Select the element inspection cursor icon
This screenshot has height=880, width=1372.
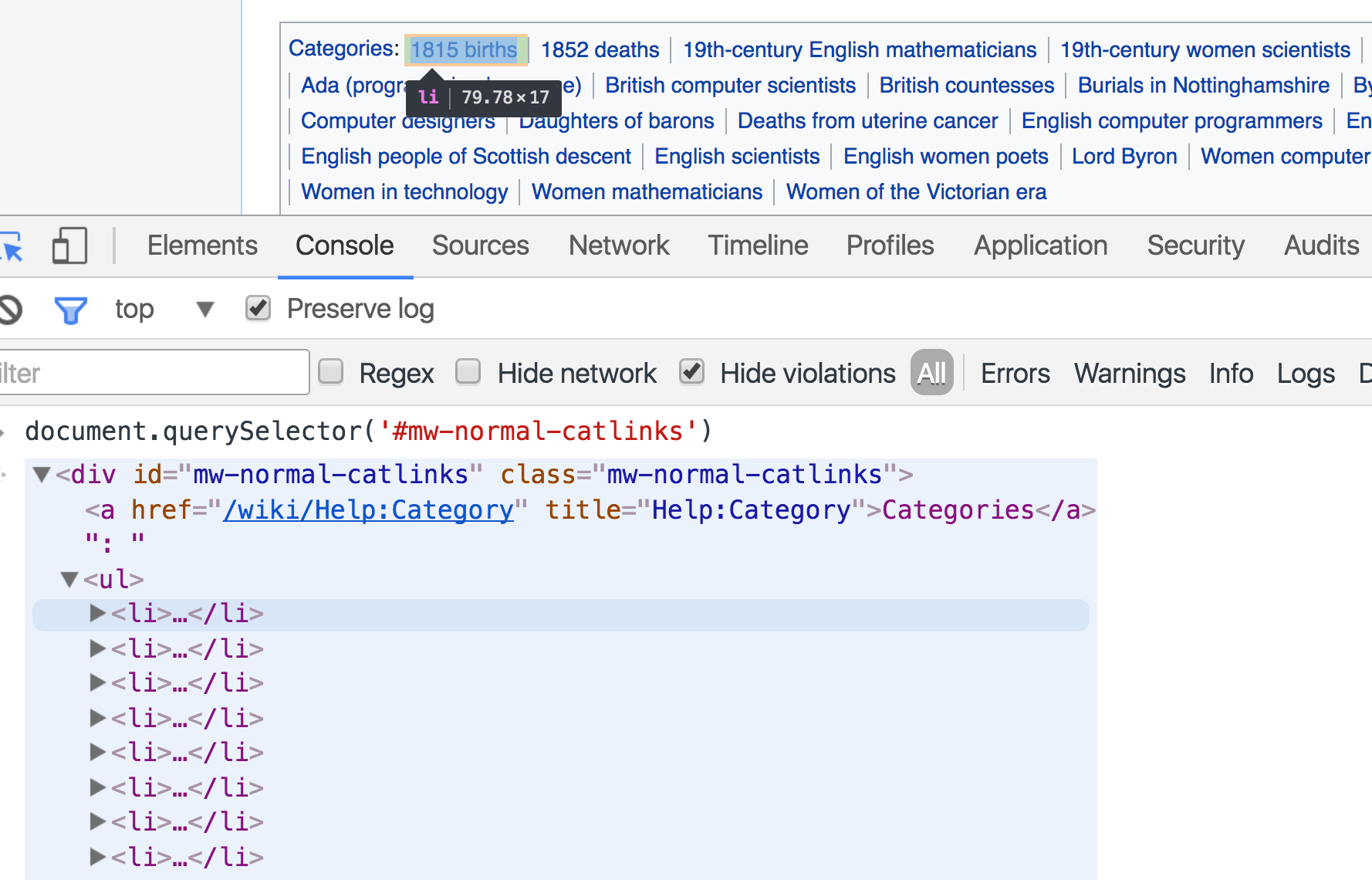(x=12, y=245)
